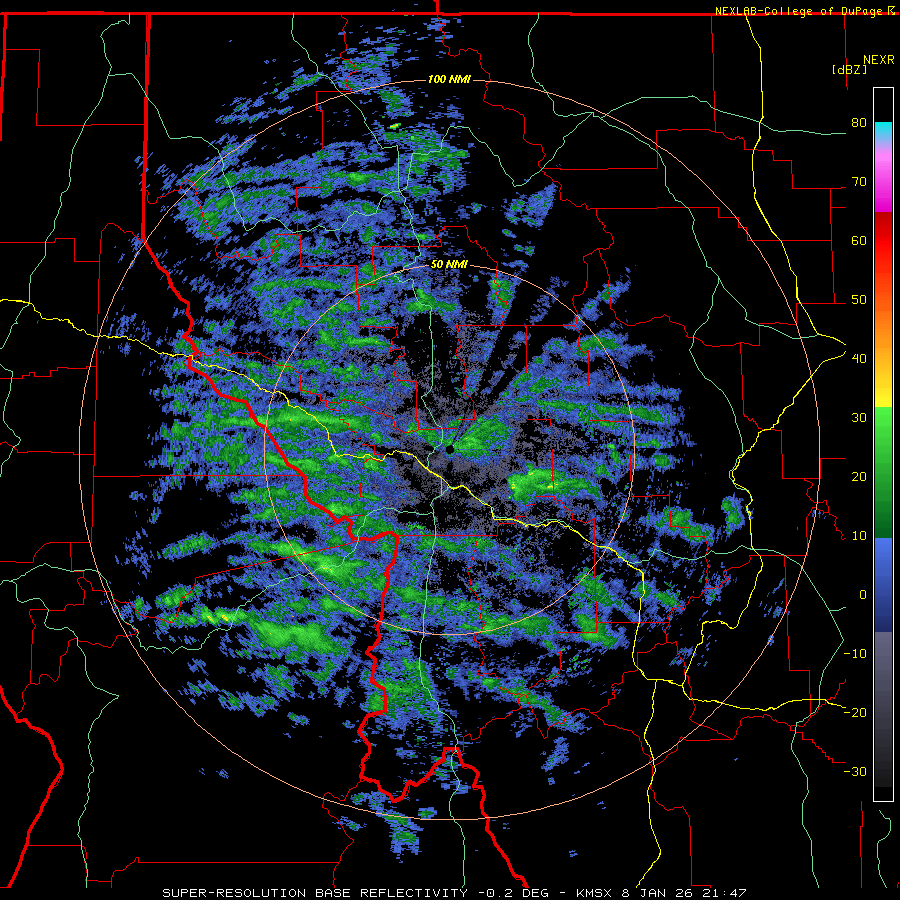900x900 pixels.
Task: Click the black radar site dot at center
Action: (x=449, y=449)
